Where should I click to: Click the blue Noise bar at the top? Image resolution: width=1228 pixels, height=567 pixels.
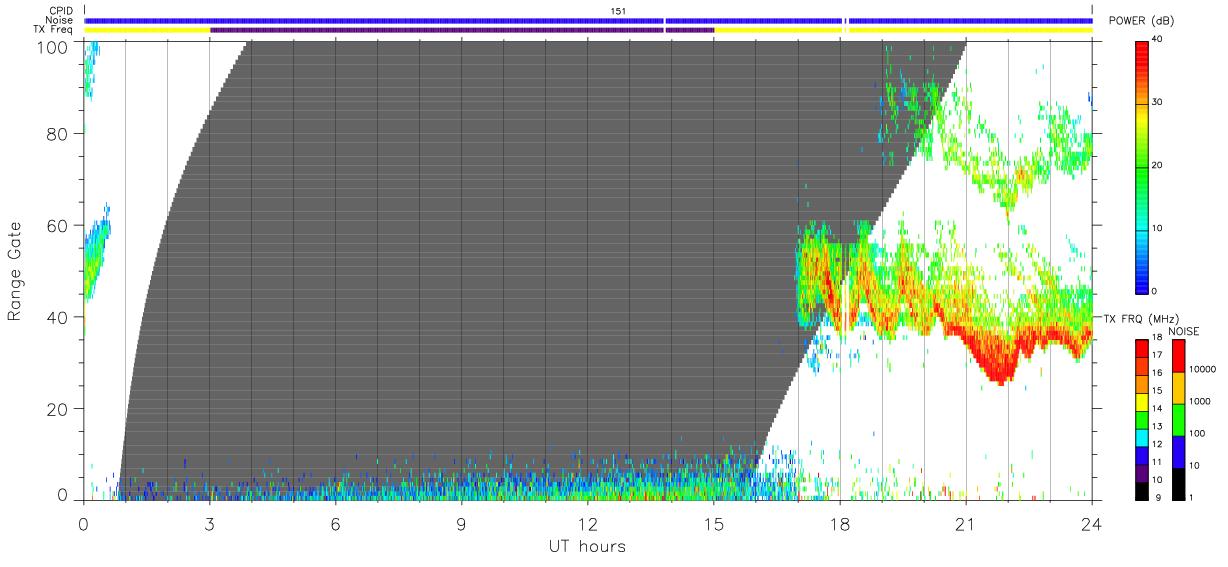pyautogui.click(x=587, y=20)
